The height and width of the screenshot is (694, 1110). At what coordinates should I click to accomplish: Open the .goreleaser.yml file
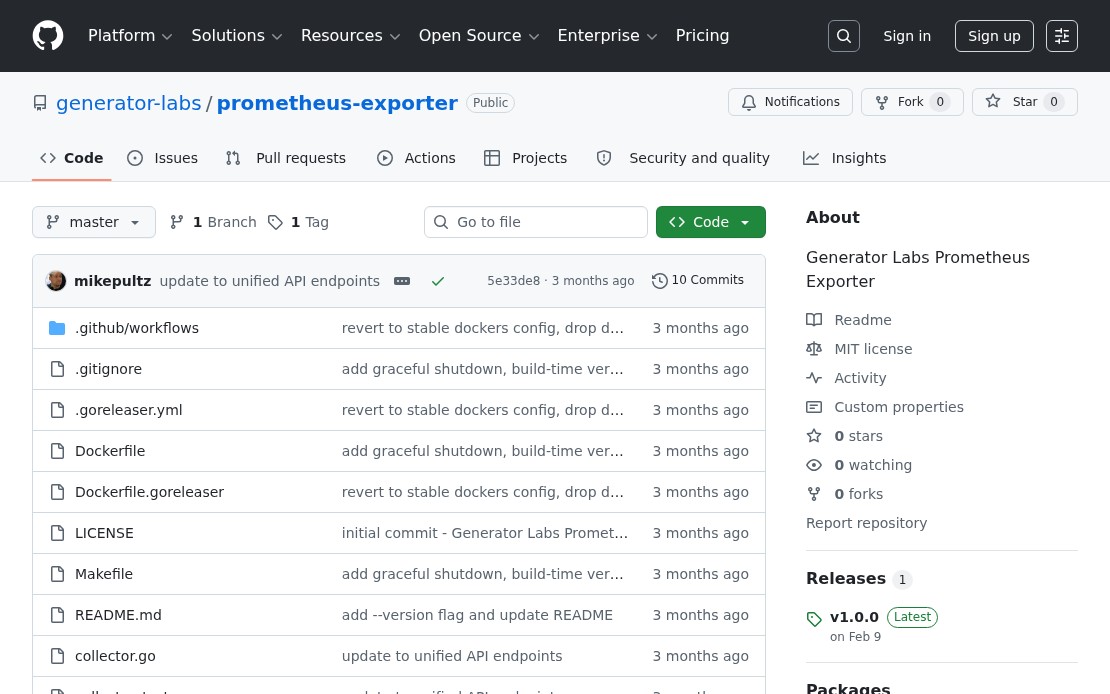129,410
